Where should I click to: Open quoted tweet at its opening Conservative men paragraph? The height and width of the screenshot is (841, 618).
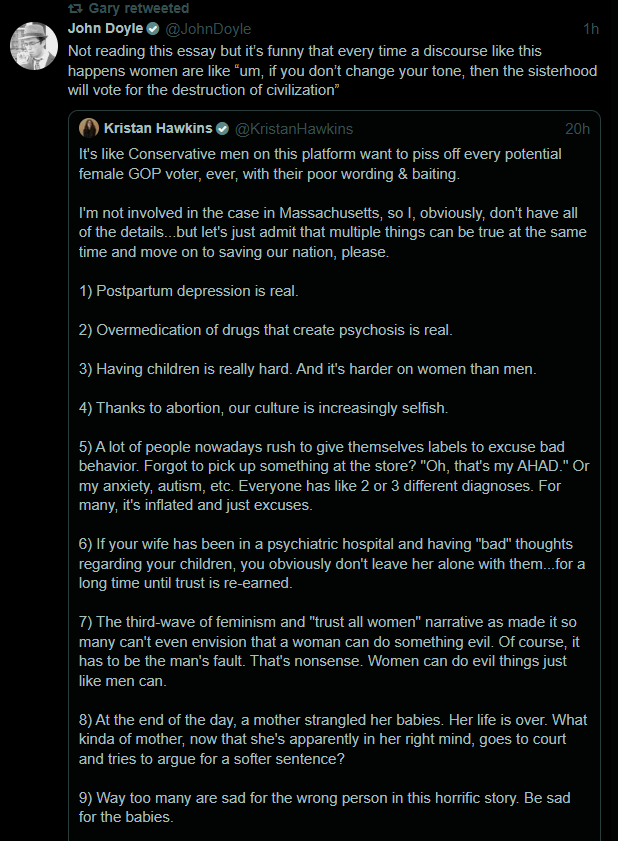click(x=320, y=164)
